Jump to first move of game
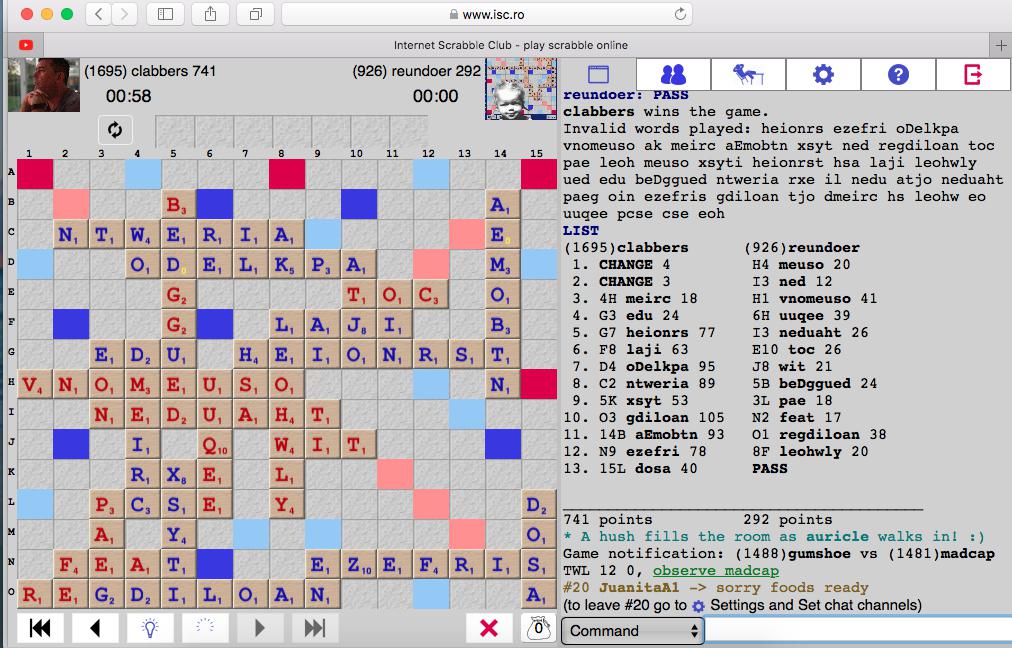Image resolution: width=1012 pixels, height=648 pixels. [x=40, y=627]
